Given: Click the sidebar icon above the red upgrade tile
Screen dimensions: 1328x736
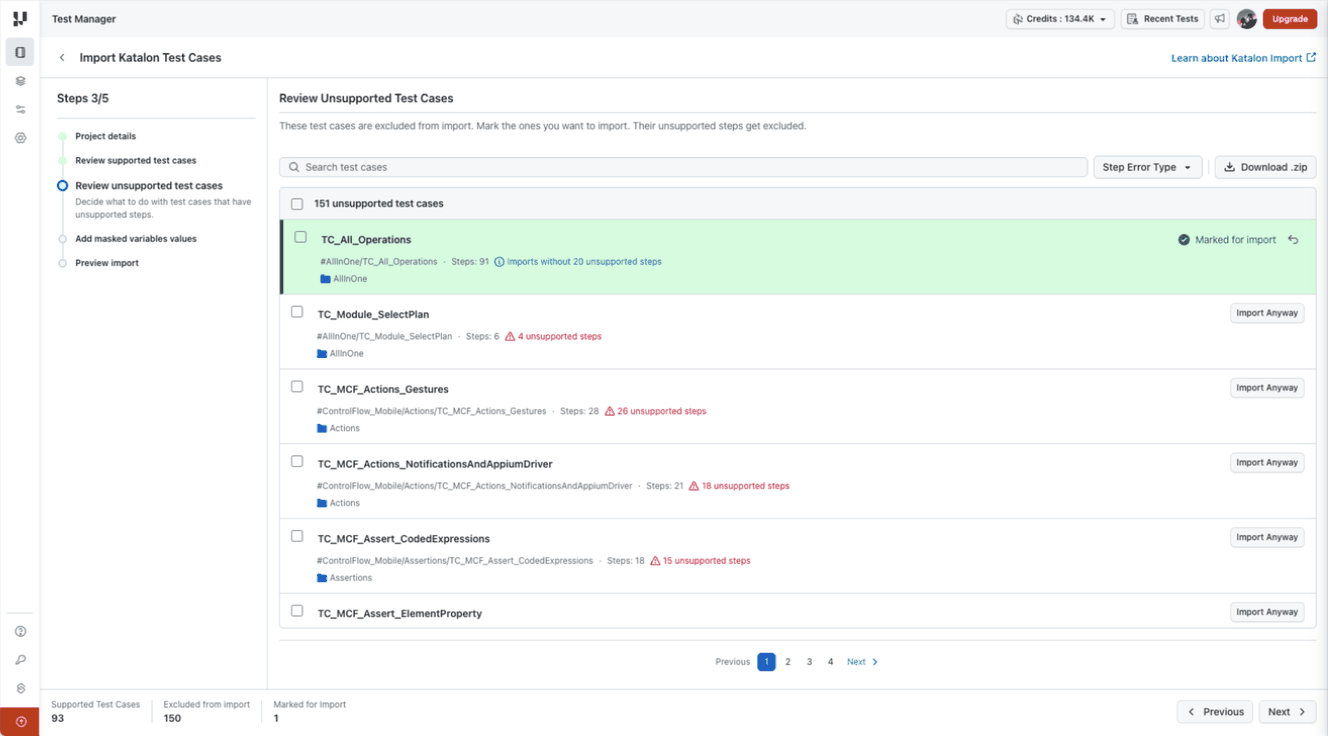Looking at the screenshot, I should pyautogui.click(x=20, y=689).
